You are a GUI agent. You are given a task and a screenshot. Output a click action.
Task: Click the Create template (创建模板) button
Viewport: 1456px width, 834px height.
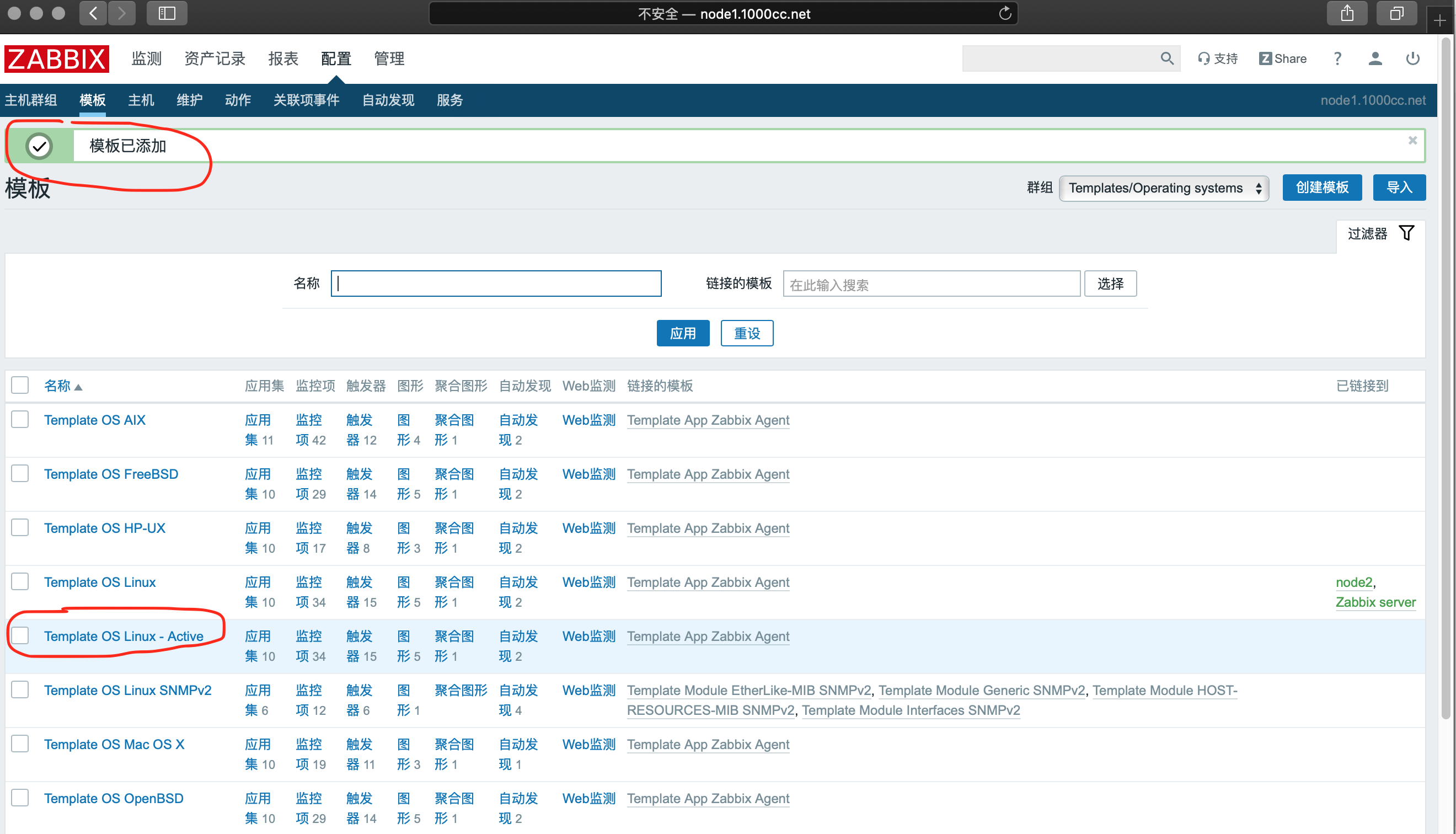(x=1321, y=188)
